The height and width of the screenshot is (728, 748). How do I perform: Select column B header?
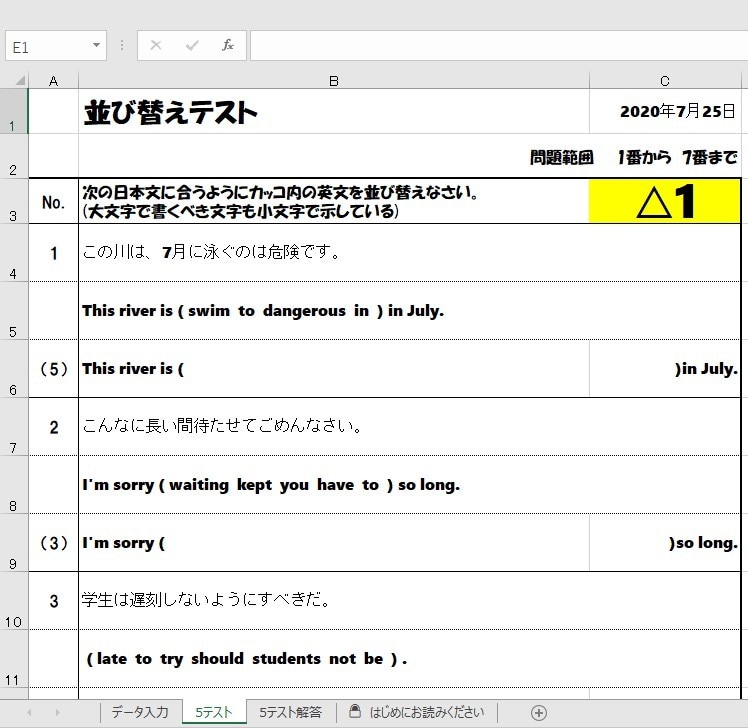334,81
